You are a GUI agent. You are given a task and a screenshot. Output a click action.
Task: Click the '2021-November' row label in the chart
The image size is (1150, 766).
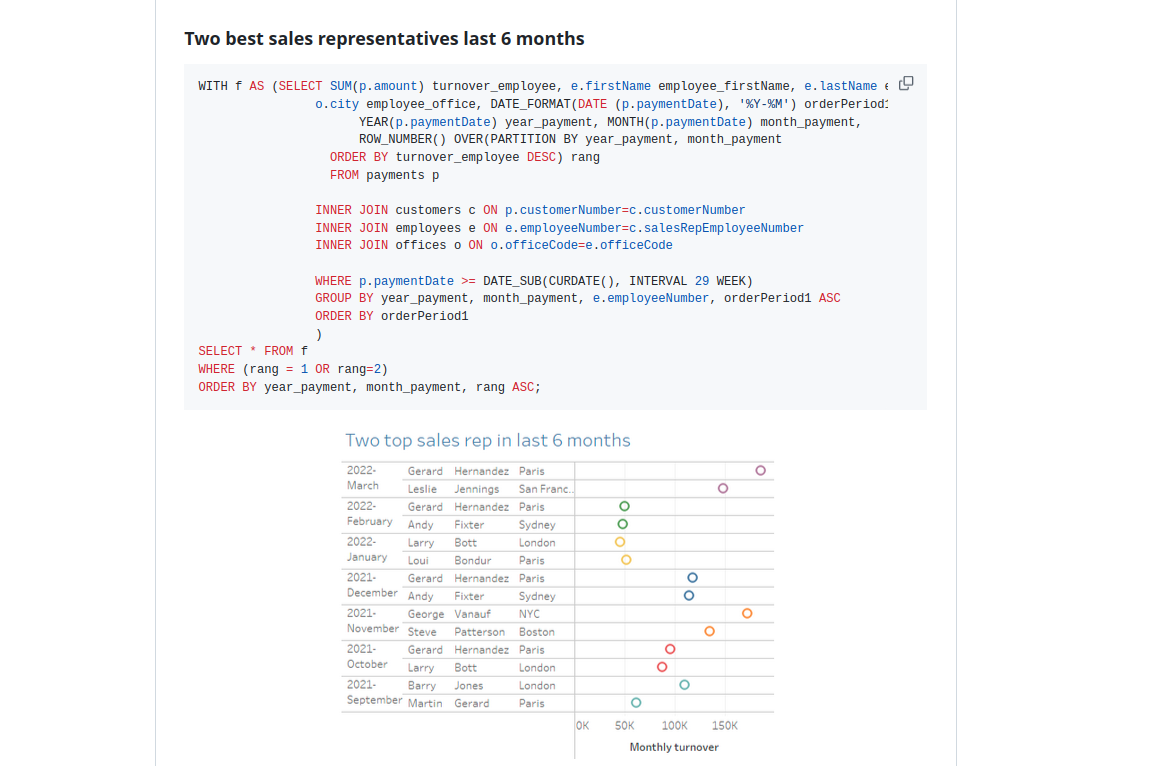(372, 621)
